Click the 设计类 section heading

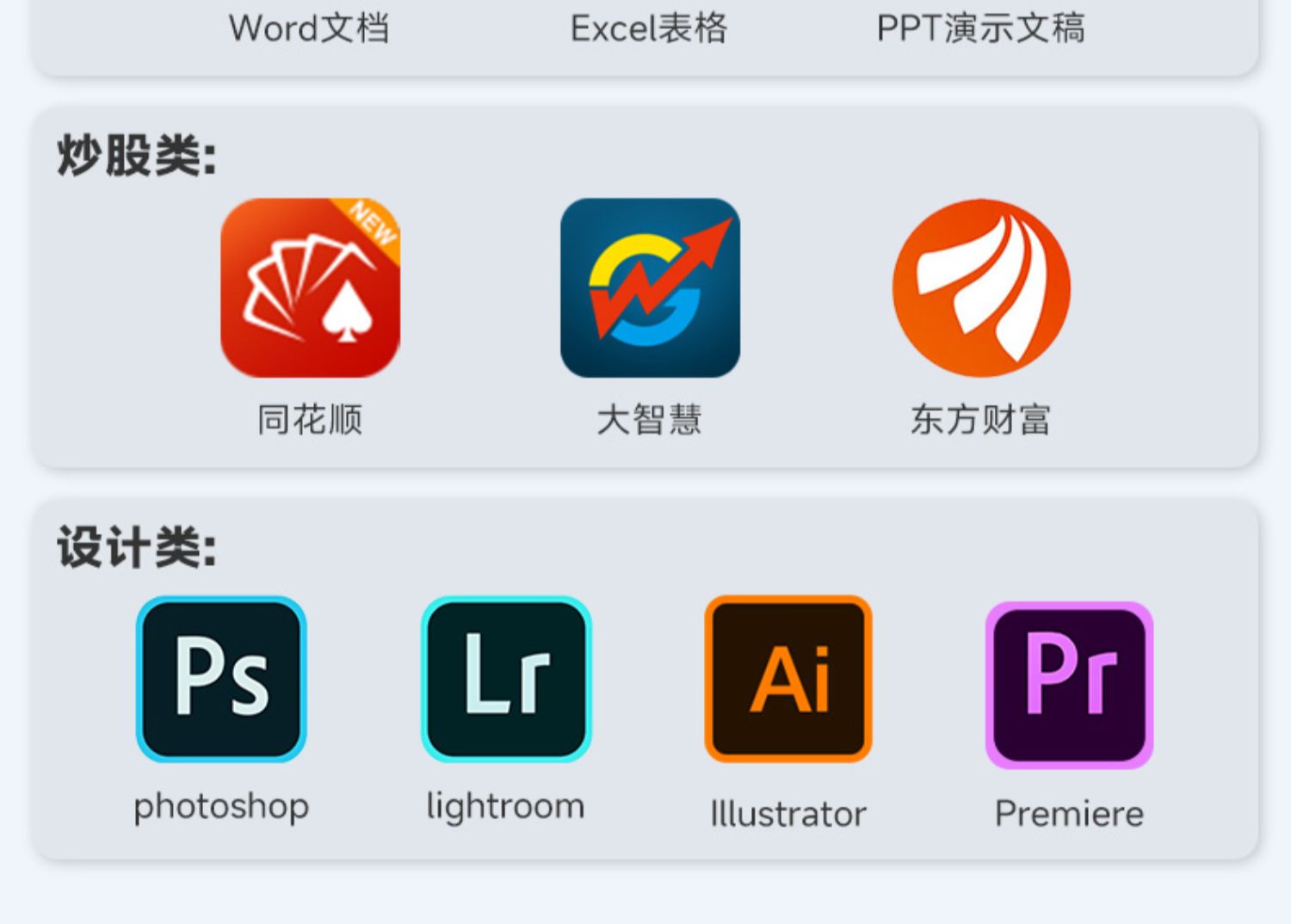[x=137, y=547]
